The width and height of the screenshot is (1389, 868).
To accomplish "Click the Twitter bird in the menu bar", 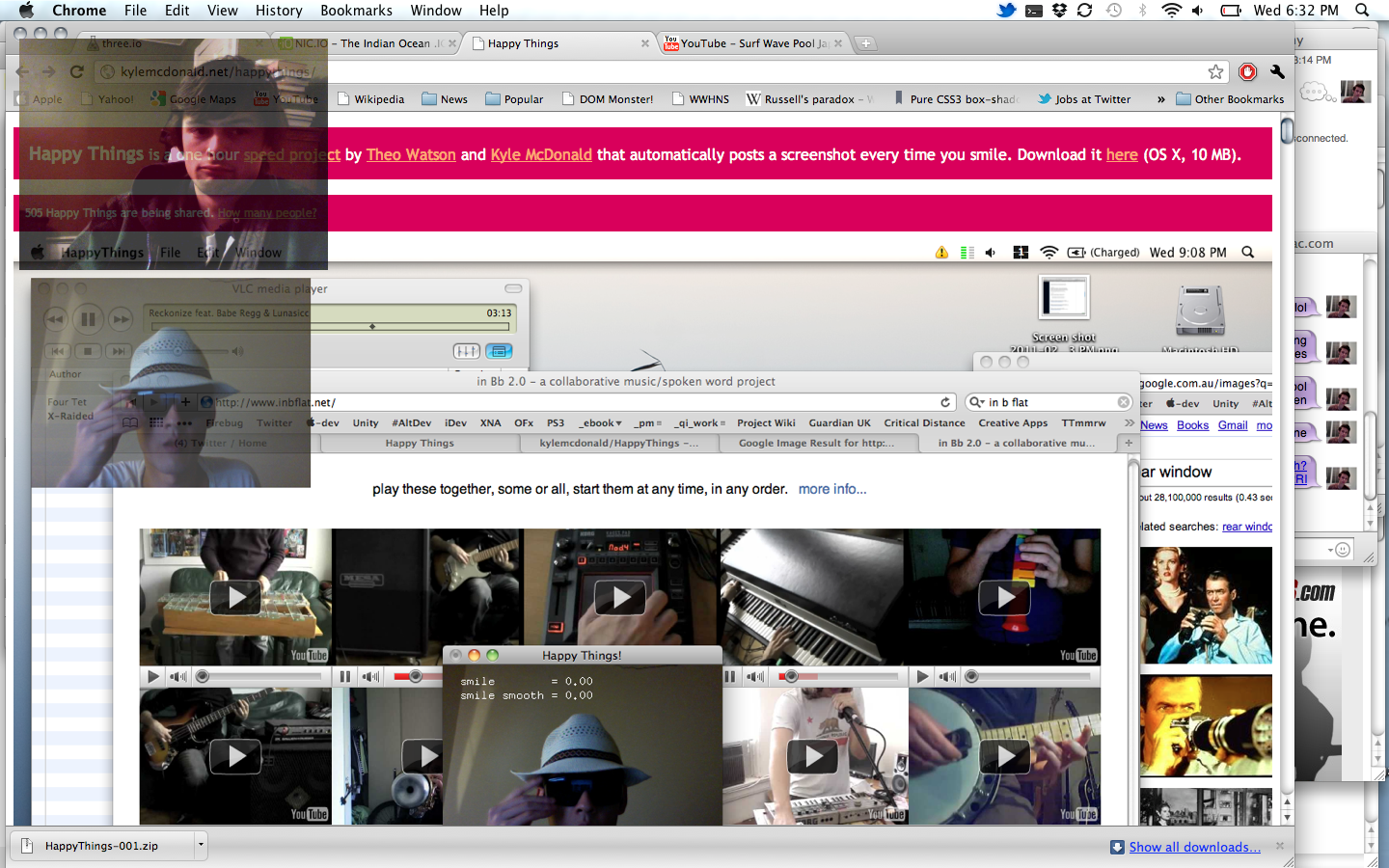I will (x=1006, y=11).
